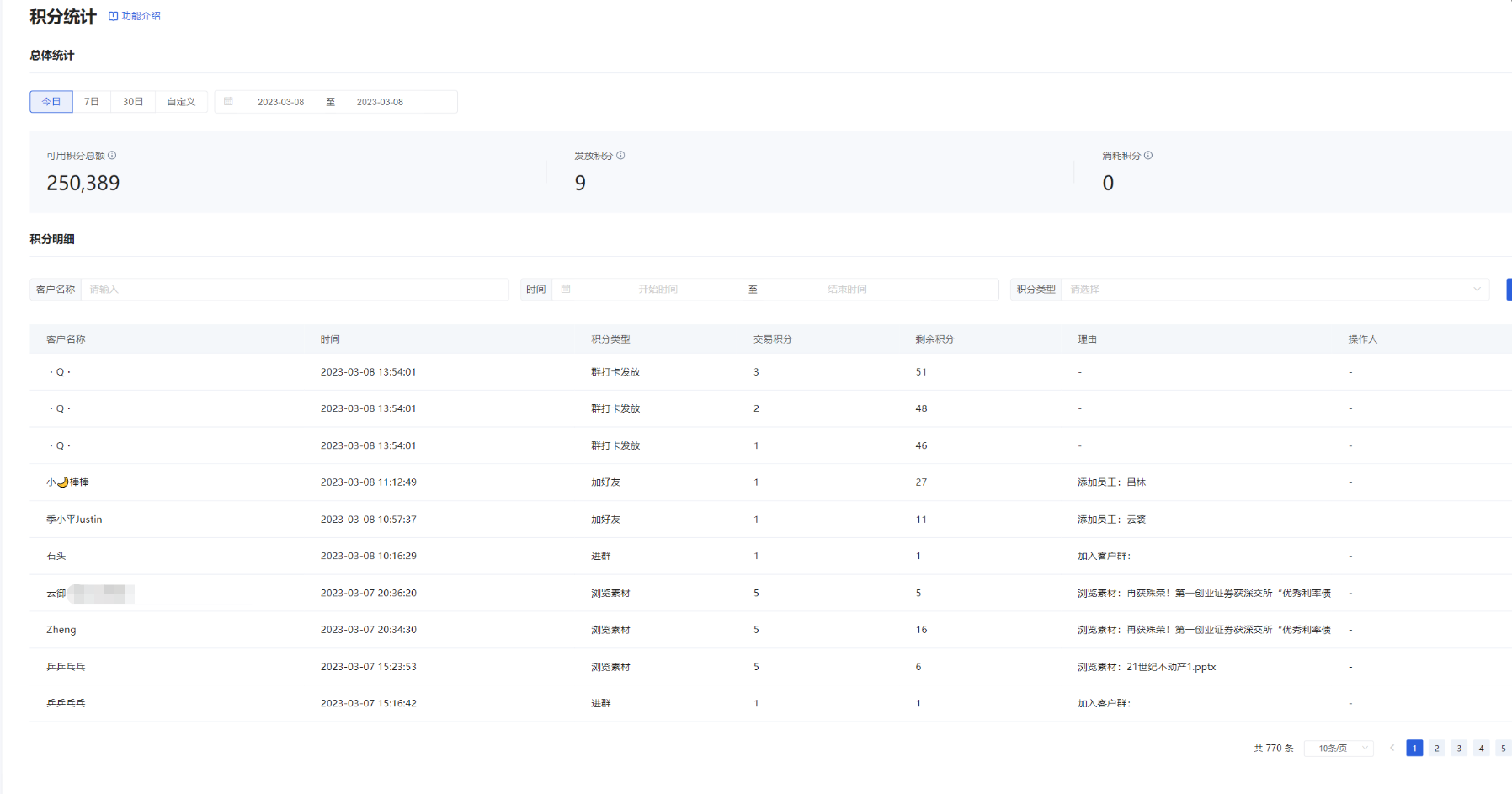Edit start date 2023-03-08 field
The image size is (1512, 794).
point(280,102)
